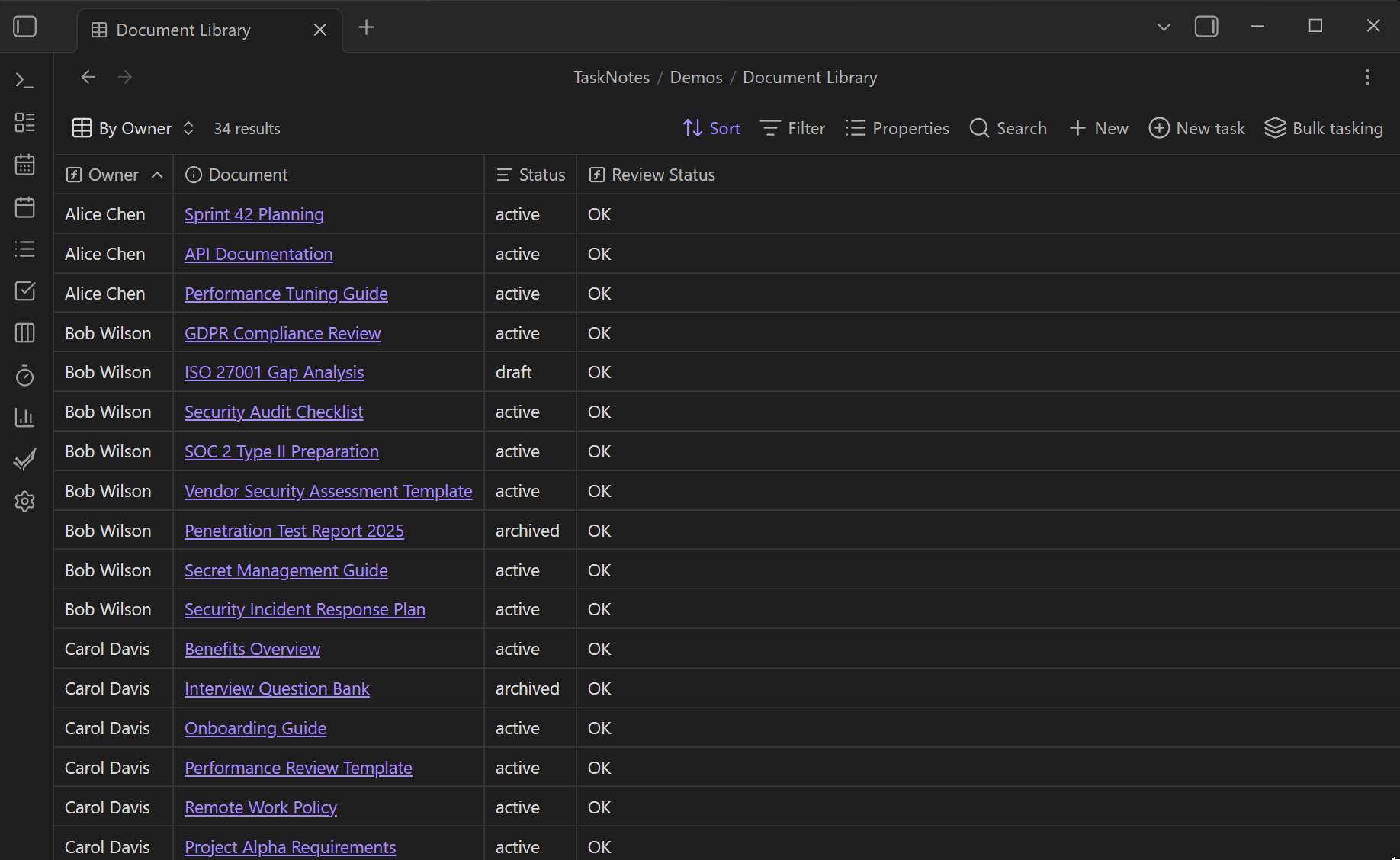Open the Sprint 42 Planning document
1400x860 pixels.
tap(254, 214)
